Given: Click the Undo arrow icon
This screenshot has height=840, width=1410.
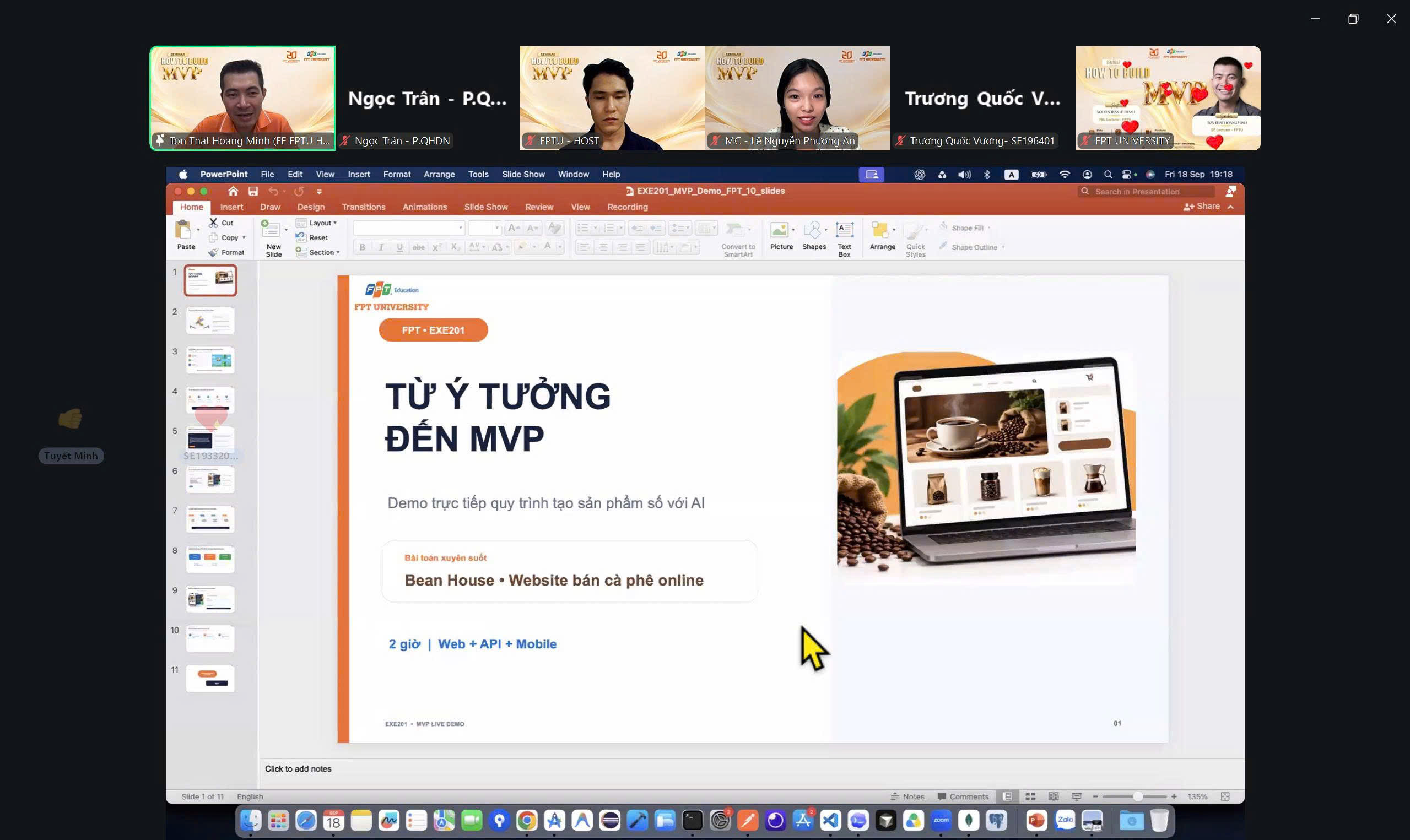Looking at the screenshot, I should pyautogui.click(x=273, y=191).
